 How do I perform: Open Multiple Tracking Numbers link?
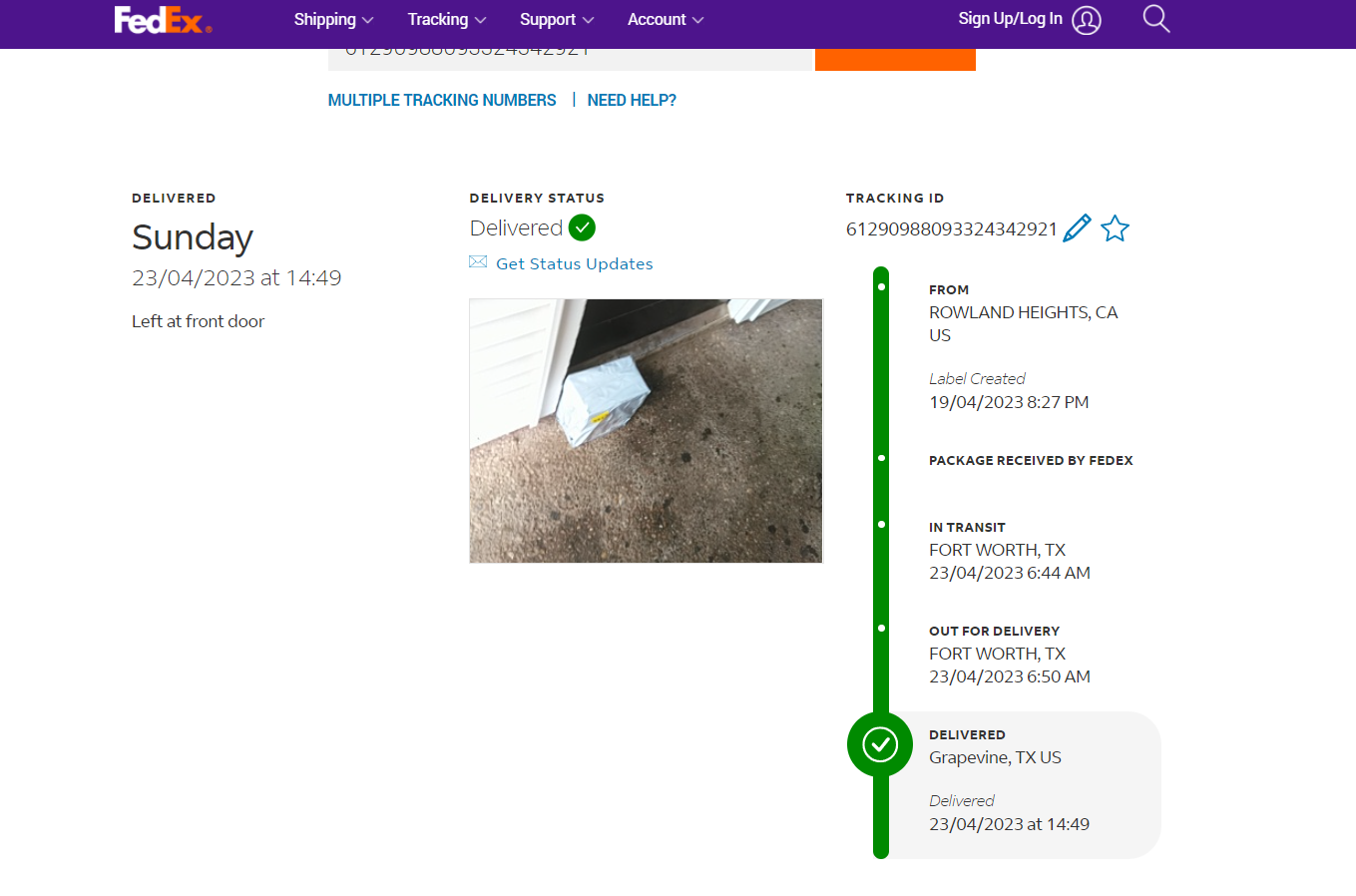pyautogui.click(x=442, y=100)
